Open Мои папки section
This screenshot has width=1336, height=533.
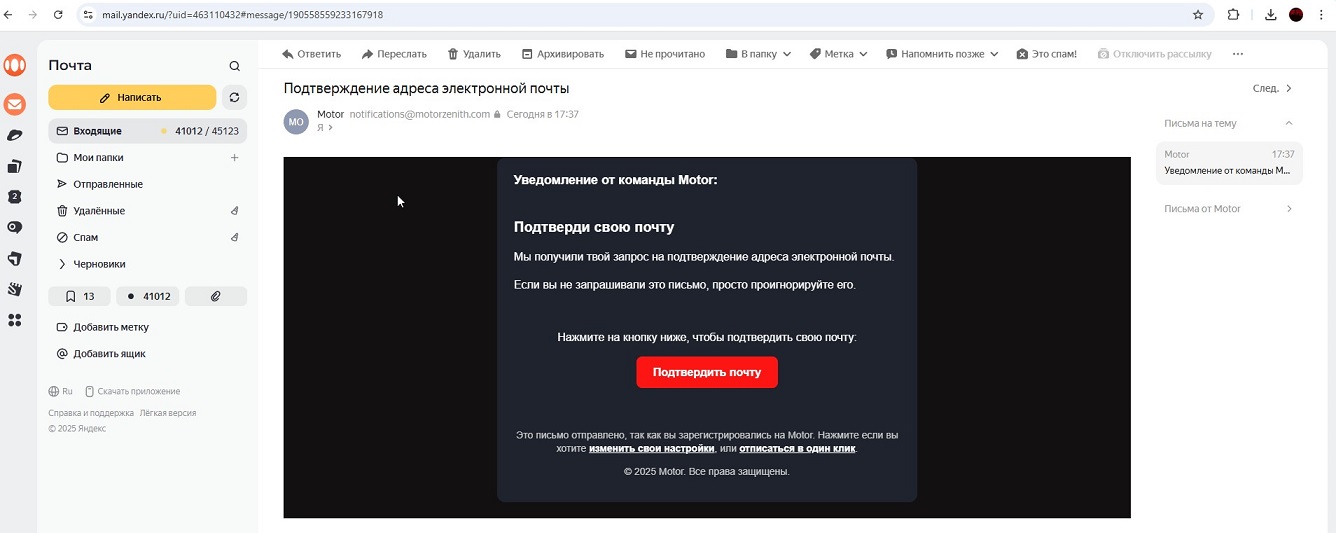point(97,157)
